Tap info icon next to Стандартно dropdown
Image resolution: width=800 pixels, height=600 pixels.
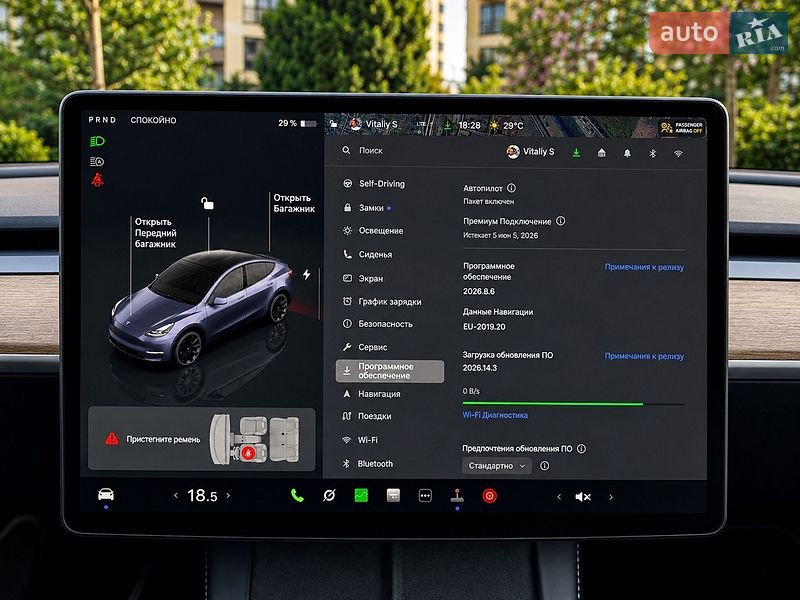544,466
